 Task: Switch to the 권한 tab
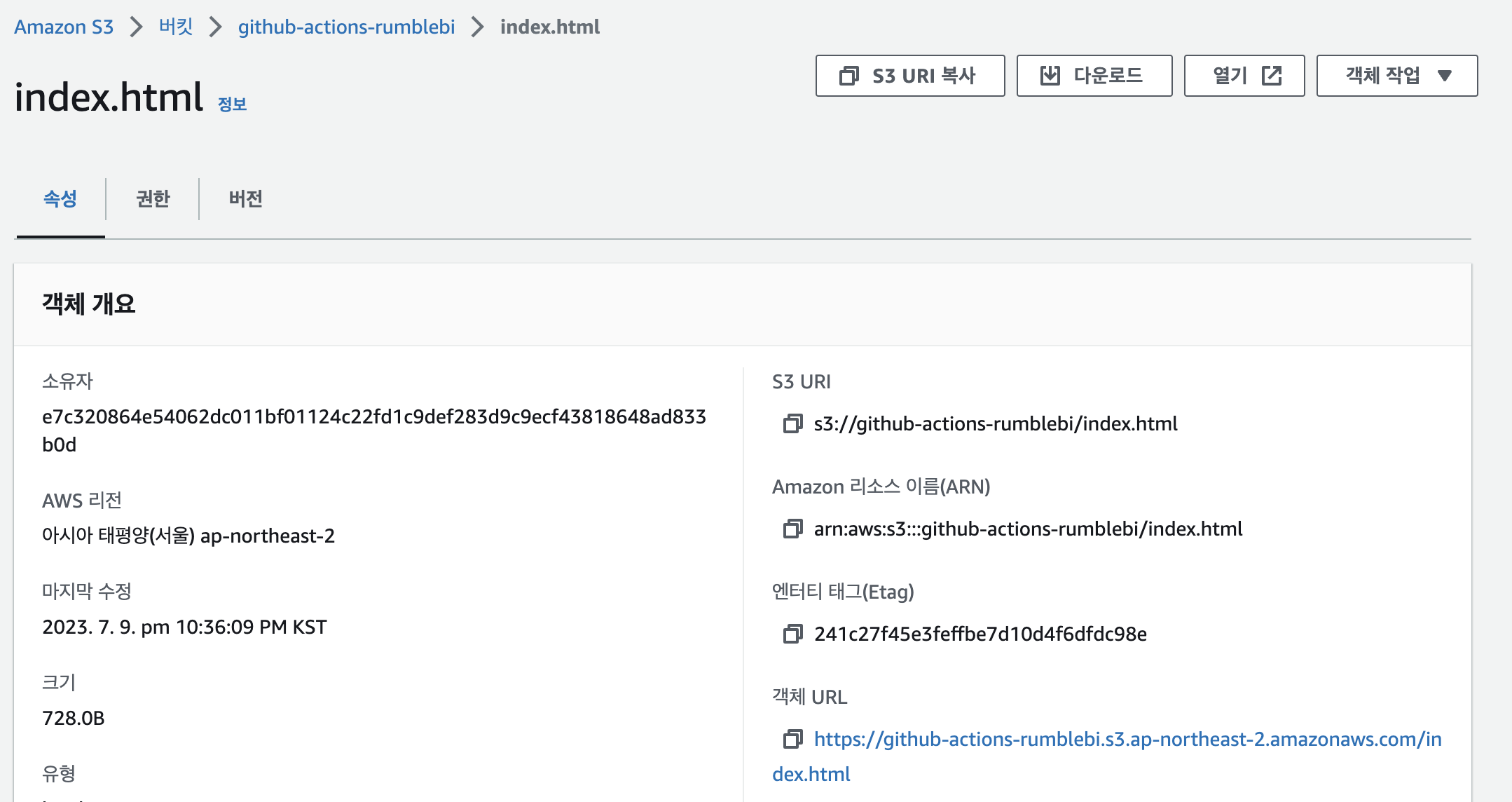tap(153, 199)
